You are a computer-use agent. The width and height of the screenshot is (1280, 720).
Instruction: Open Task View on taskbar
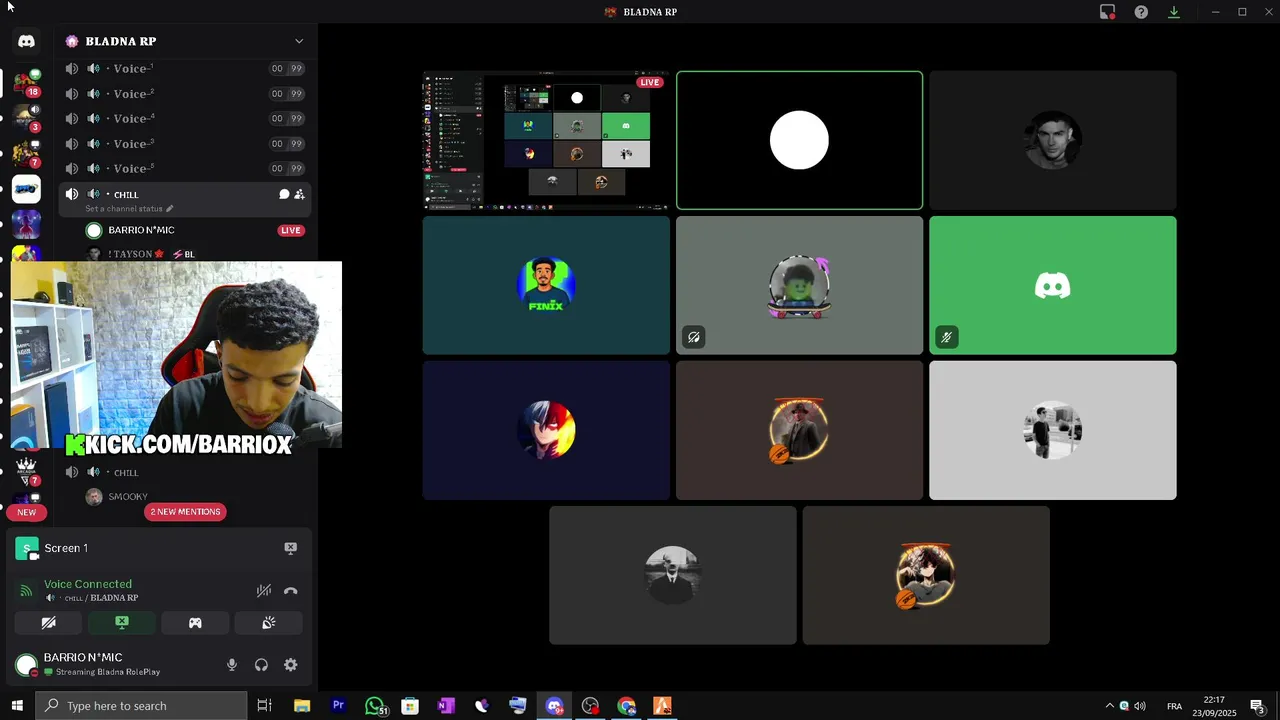pos(264,706)
